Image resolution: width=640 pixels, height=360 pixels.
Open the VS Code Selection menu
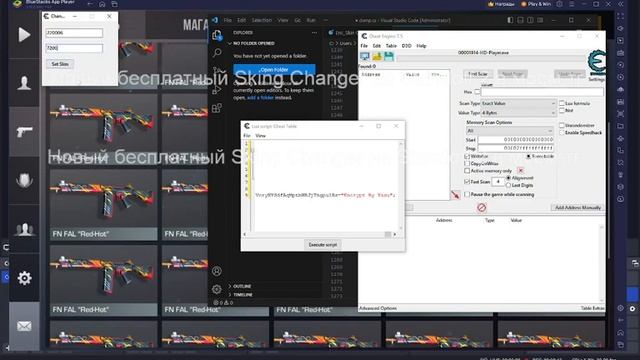coord(262,20)
